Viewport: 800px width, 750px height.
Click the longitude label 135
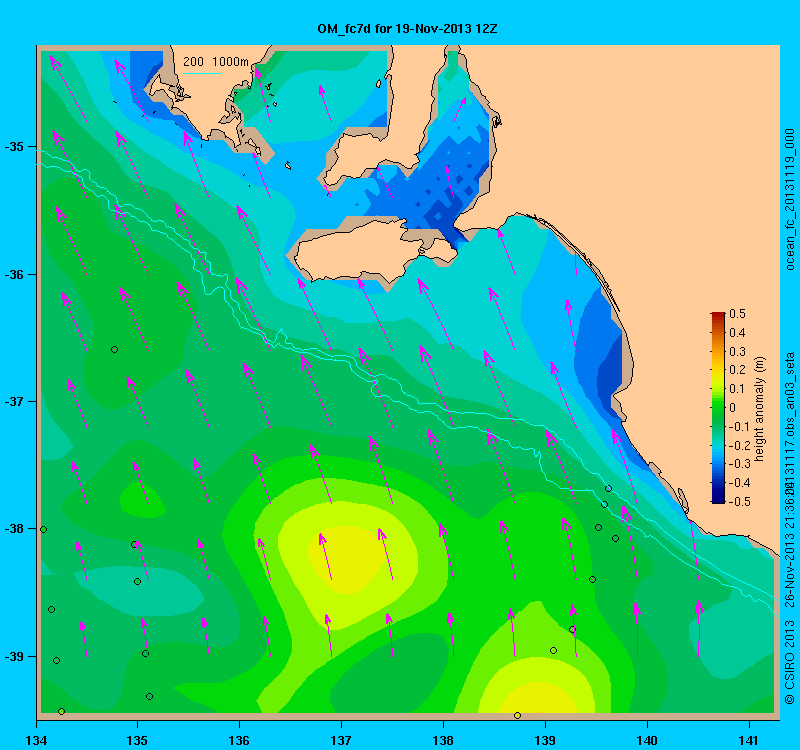pyautogui.click(x=137, y=740)
